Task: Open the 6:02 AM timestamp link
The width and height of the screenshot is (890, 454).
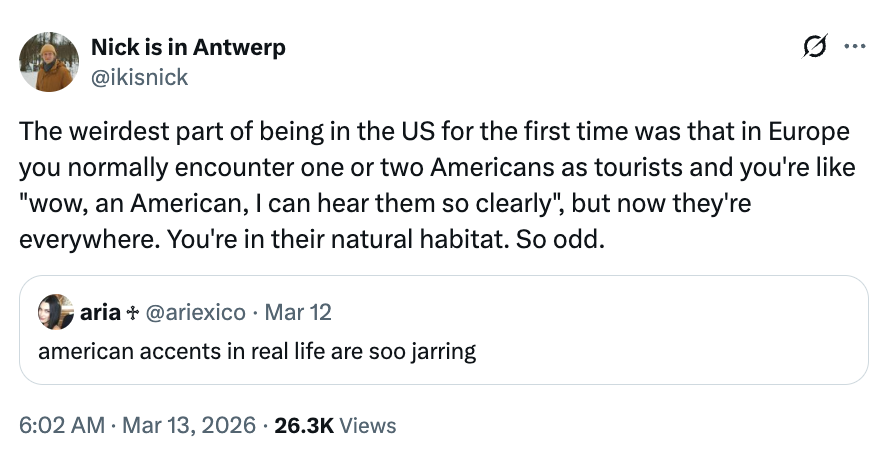Action: click(61, 425)
